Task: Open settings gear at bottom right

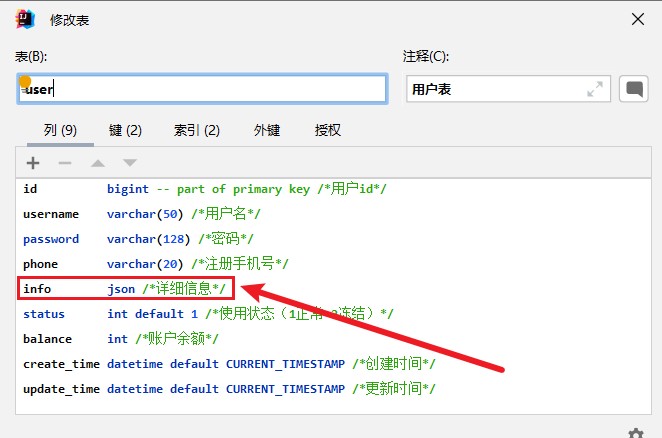Action: 636,433
